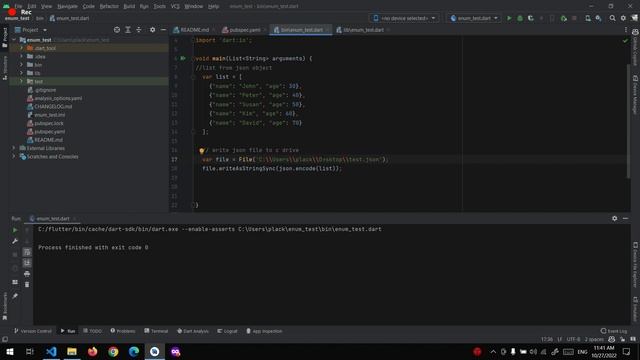
Task: Expand the lib folder
Action: 21,73
